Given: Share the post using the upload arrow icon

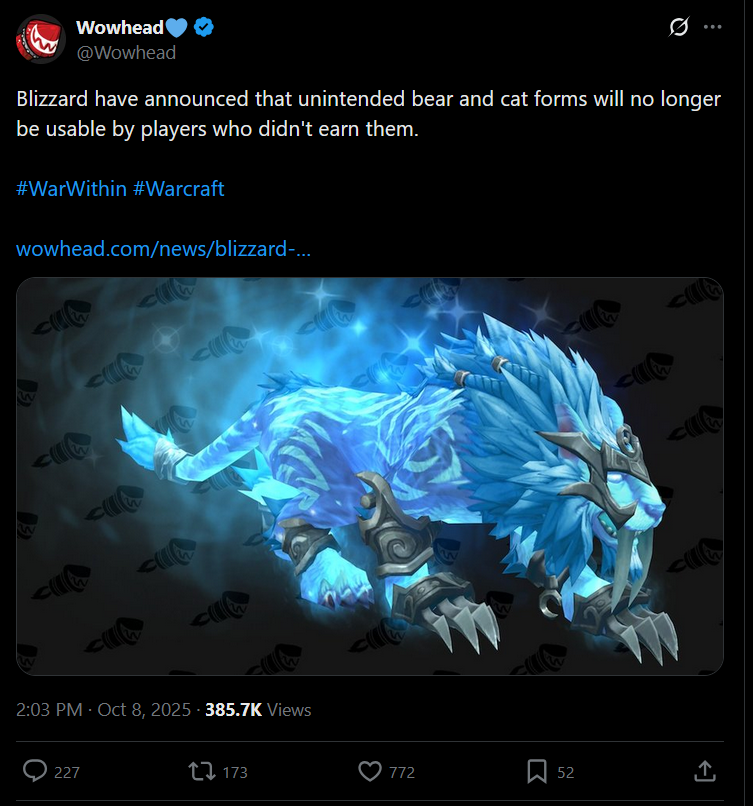Looking at the screenshot, I should click(x=705, y=771).
